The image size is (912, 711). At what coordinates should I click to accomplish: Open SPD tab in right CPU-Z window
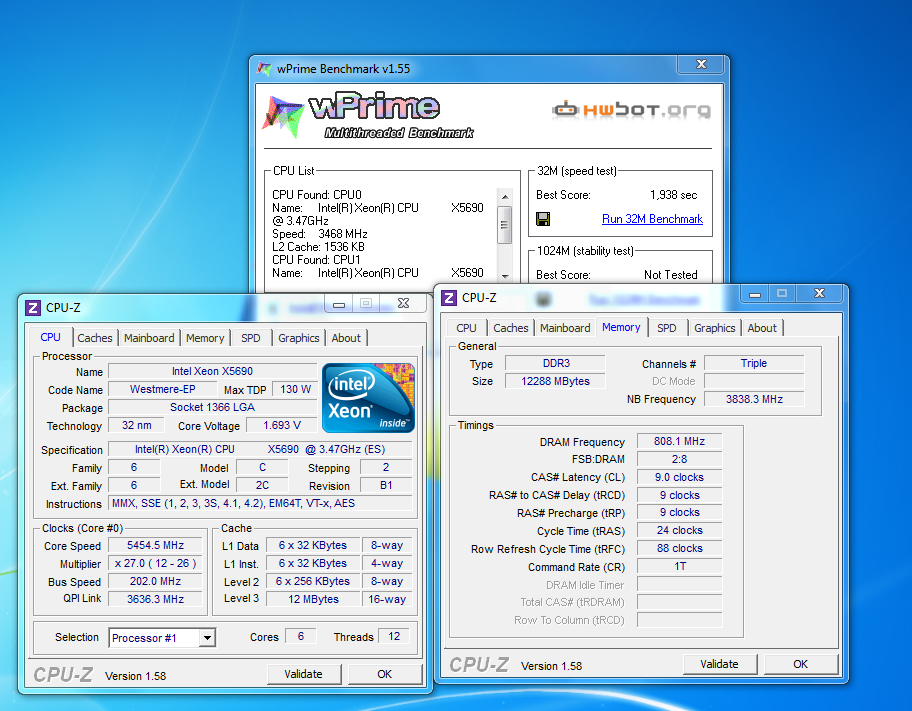[x=667, y=328]
